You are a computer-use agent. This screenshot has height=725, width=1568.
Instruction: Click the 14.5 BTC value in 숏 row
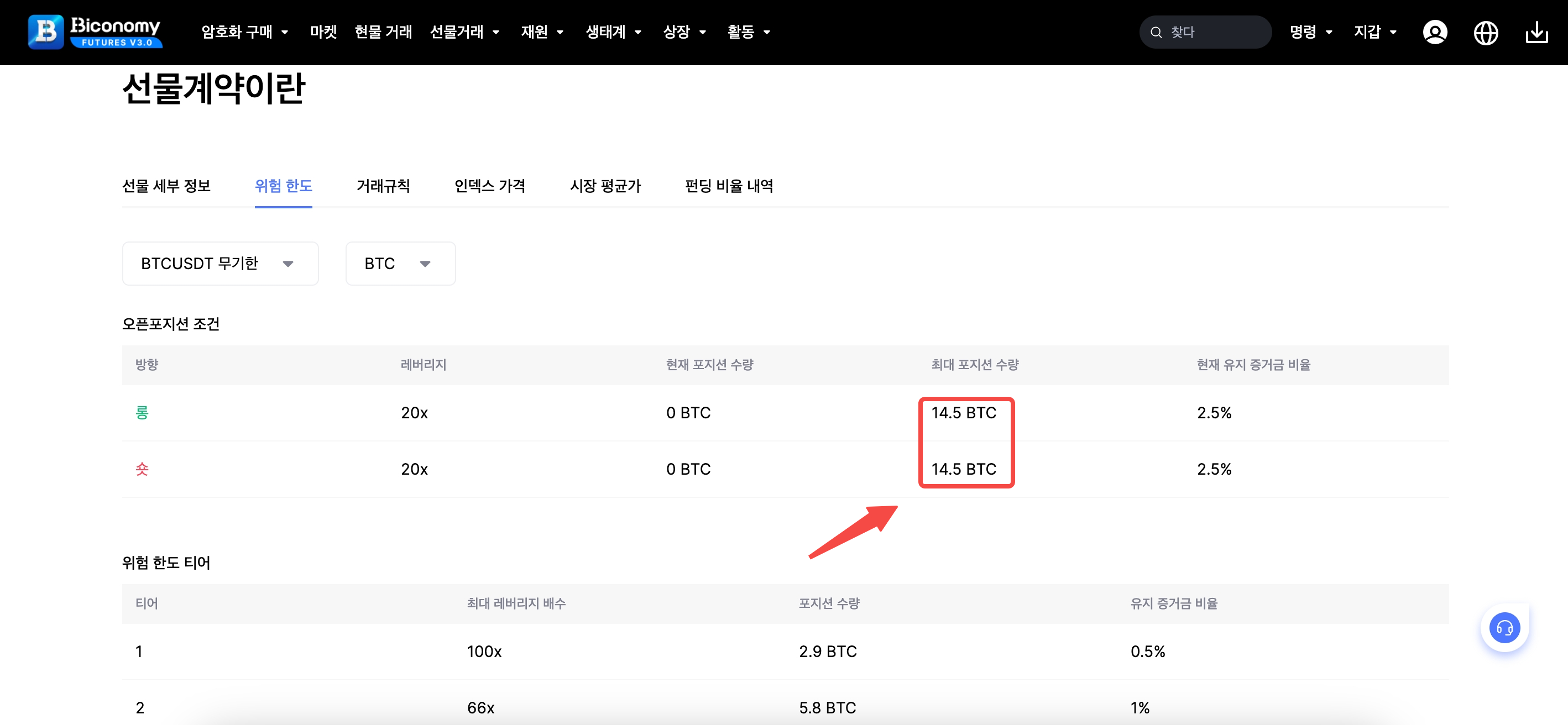(964, 469)
